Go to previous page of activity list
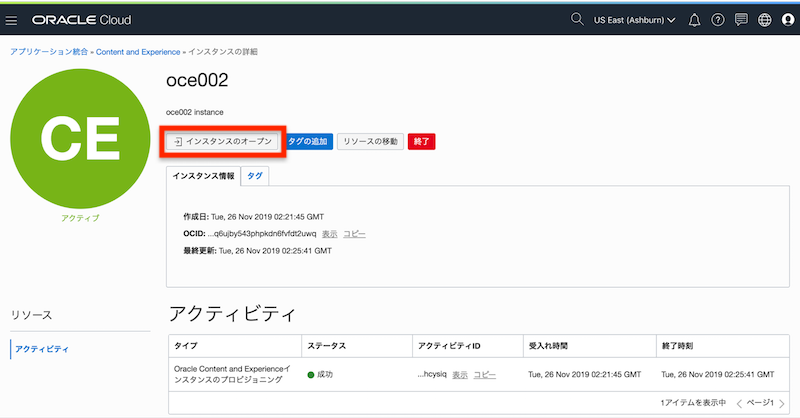Viewport: 800px width, 418px height. pyautogui.click(x=739, y=404)
